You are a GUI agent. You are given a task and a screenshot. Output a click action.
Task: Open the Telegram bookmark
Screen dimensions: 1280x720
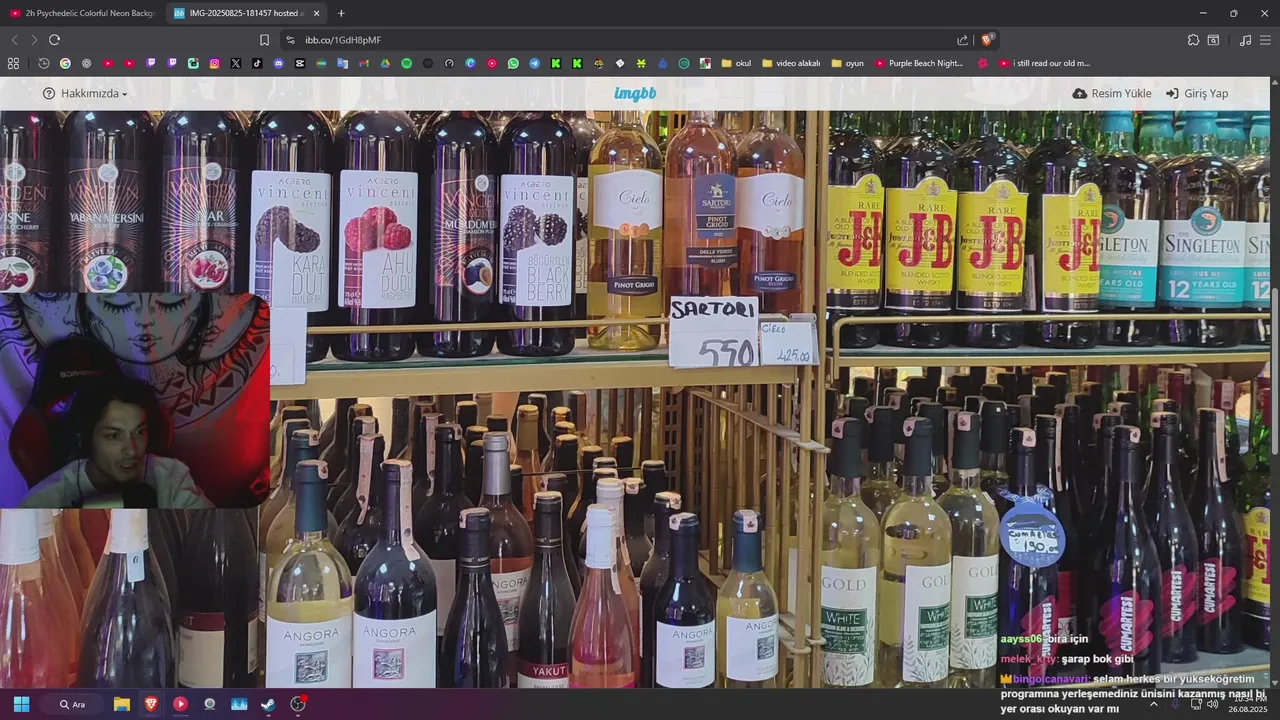click(x=534, y=63)
